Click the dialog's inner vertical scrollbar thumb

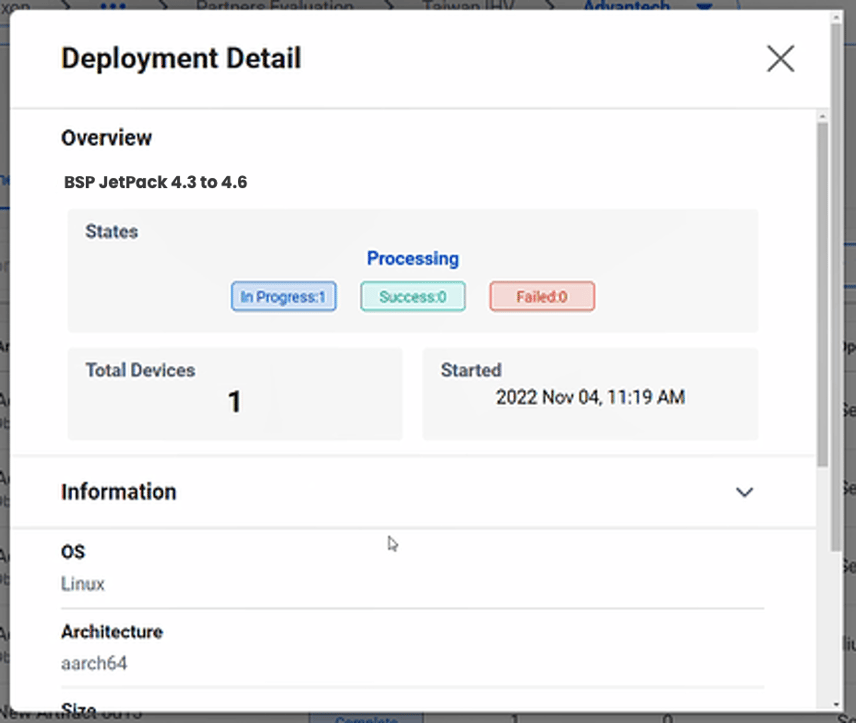[x=822, y=290]
